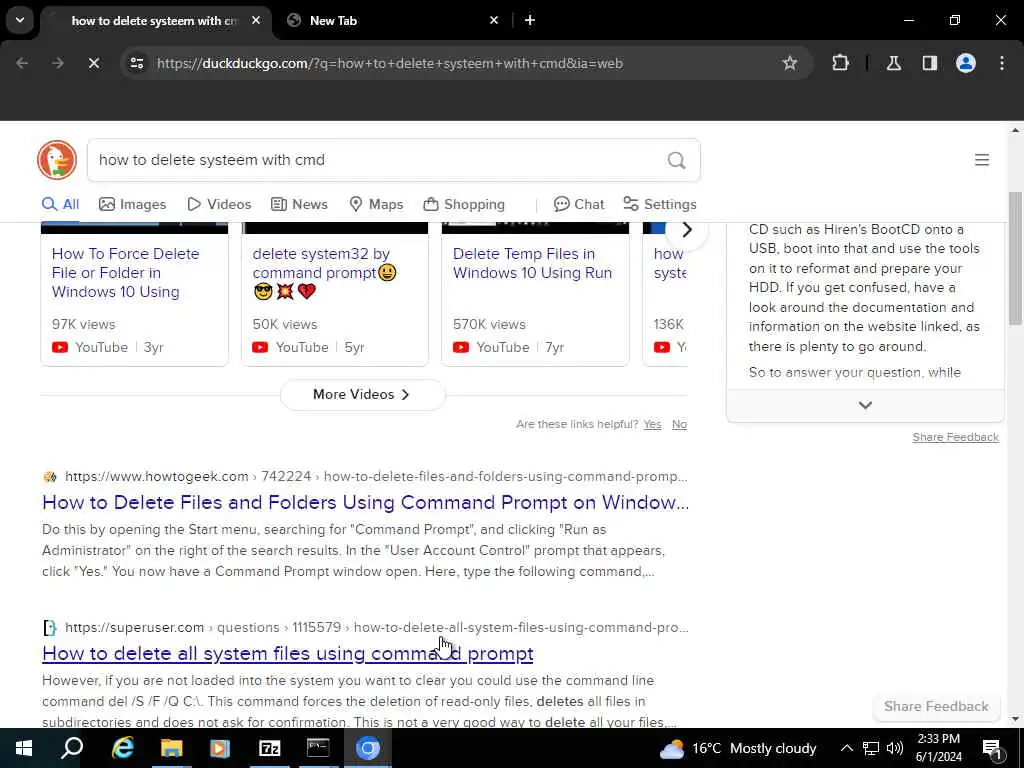Viewport: 1024px width, 768px height.
Task: Open the Extensions puzzle icon
Action: (840, 63)
